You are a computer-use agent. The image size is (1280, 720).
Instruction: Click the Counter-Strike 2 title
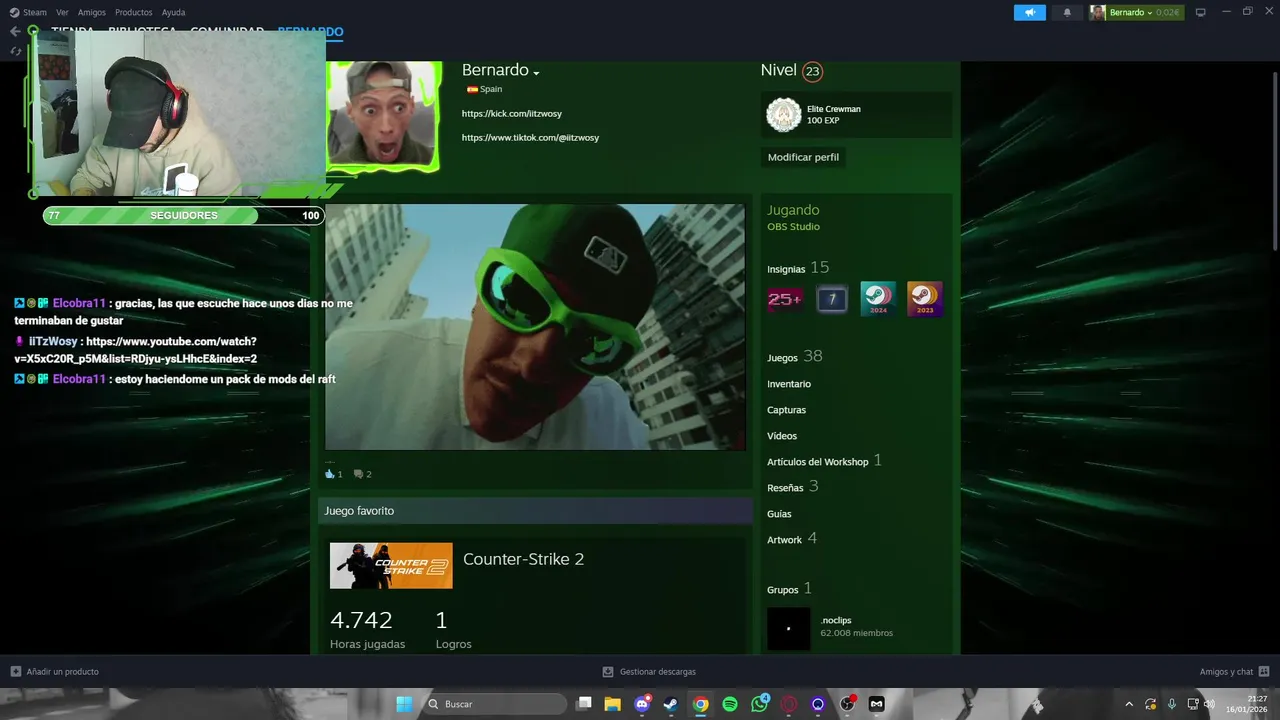pyautogui.click(x=523, y=559)
